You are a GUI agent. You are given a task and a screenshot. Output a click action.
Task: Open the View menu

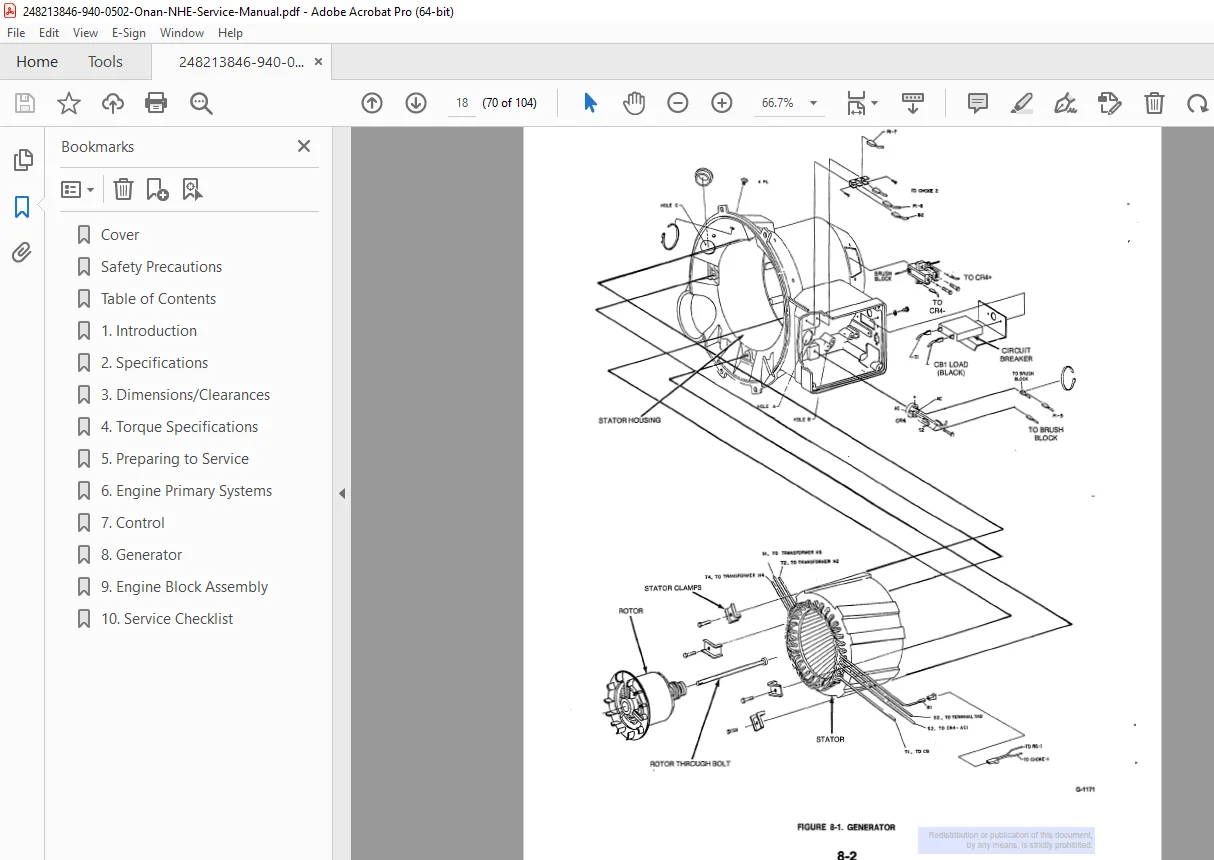(x=86, y=33)
